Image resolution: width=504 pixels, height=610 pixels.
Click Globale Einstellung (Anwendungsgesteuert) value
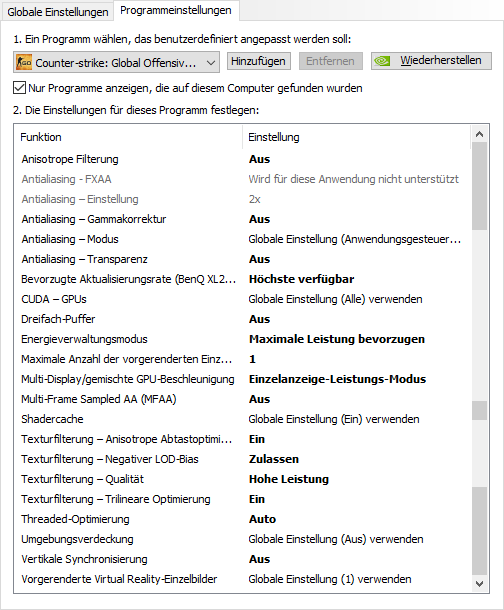355,239
